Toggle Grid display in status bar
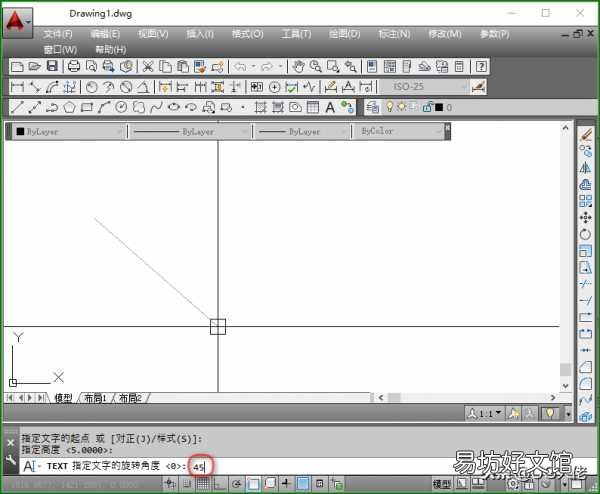The height and width of the screenshot is (494, 600). pos(203,484)
